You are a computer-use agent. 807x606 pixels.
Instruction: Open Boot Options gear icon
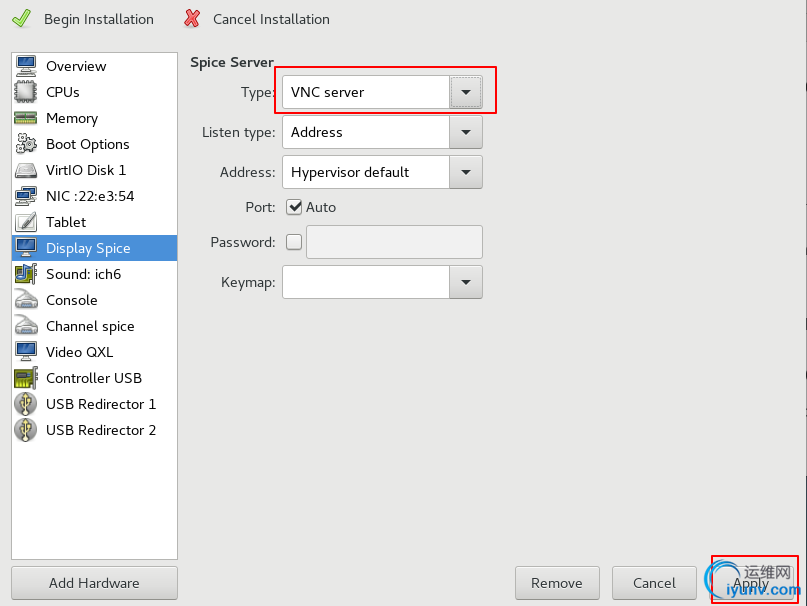(26, 144)
